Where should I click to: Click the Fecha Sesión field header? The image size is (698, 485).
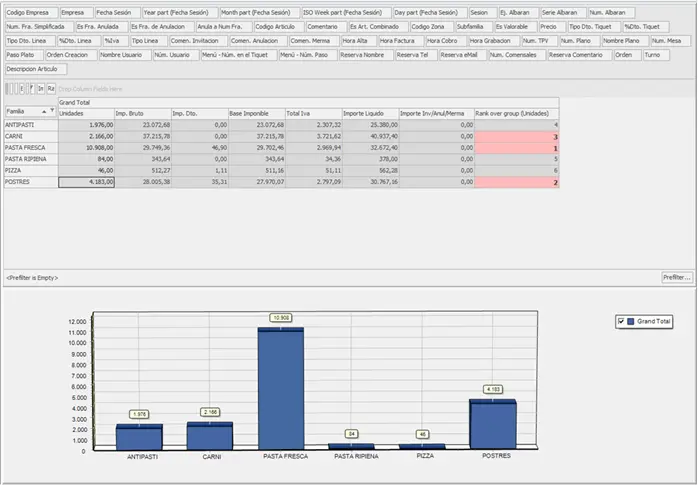tap(115, 12)
